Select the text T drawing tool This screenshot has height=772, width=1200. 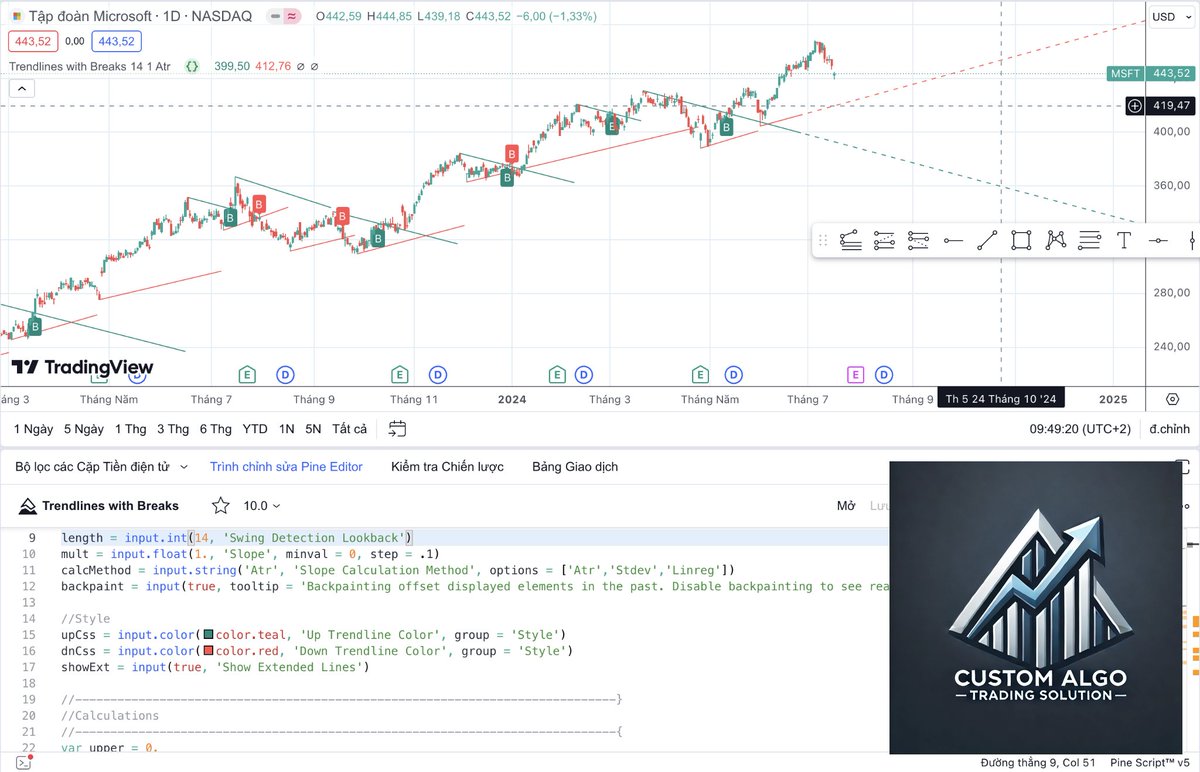(x=1124, y=240)
